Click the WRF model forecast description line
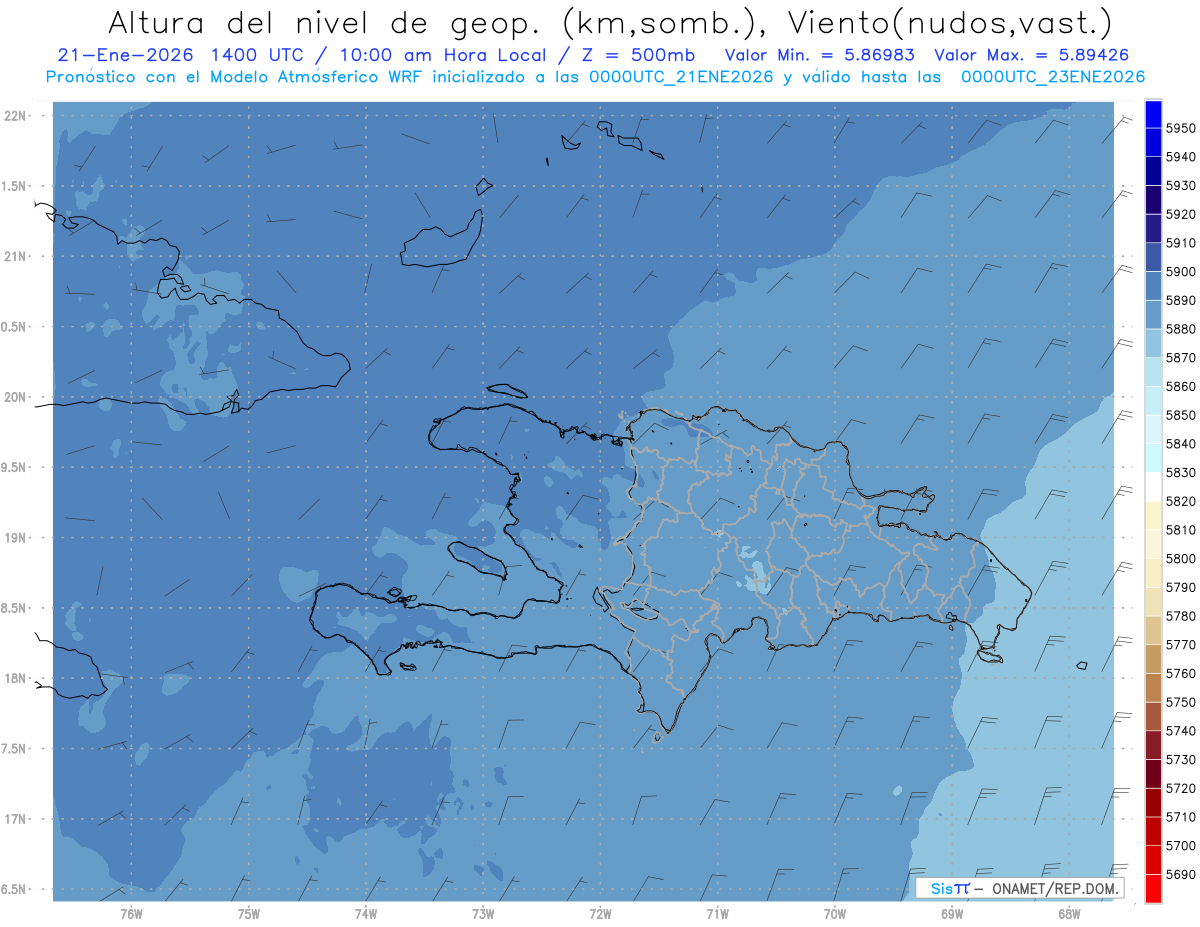The width and height of the screenshot is (1200, 927). pos(595,76)
